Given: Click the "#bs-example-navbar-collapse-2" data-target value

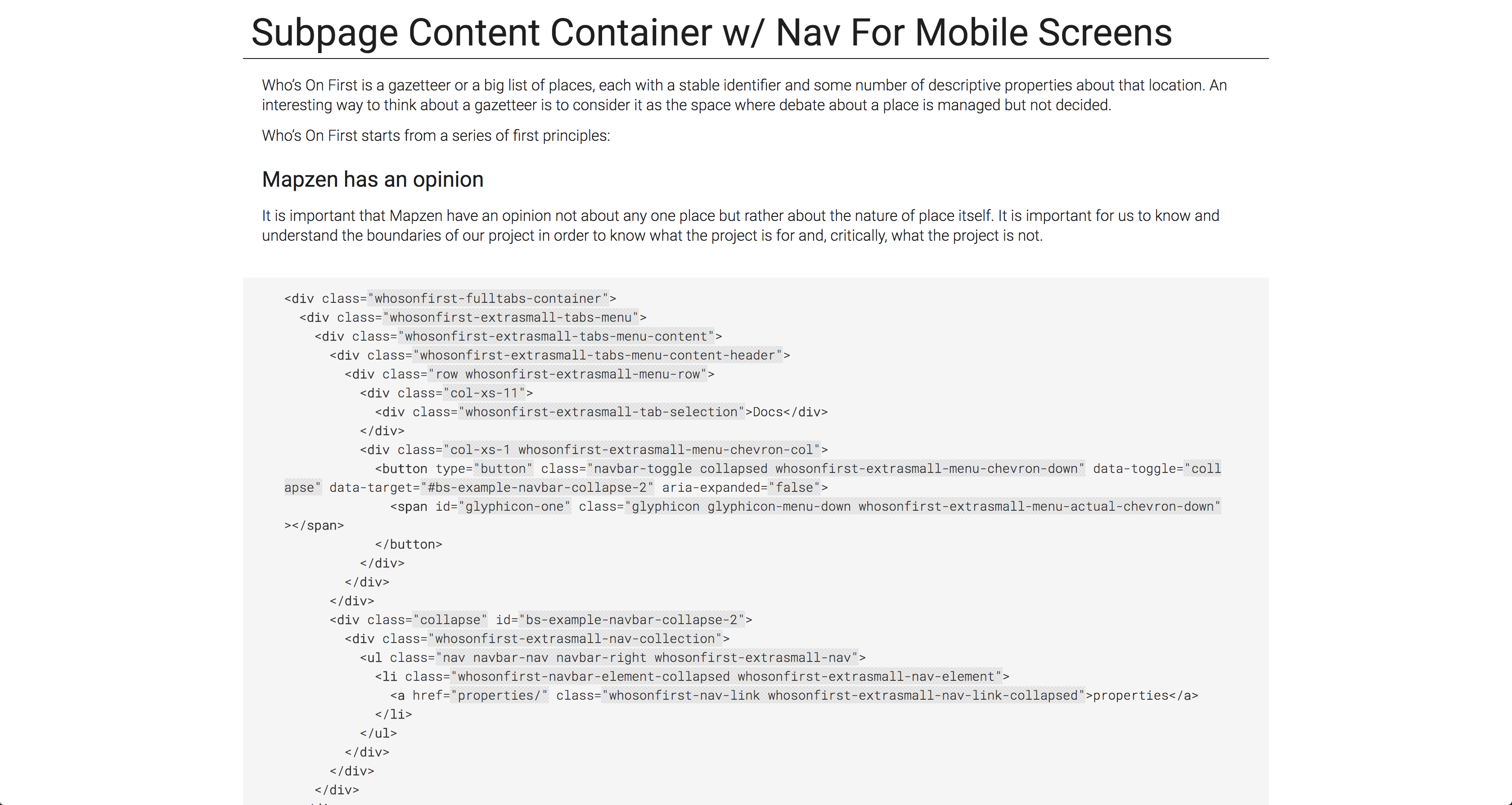Looking at the screenshot, I should pyautogui.click(x=536, y=488).
